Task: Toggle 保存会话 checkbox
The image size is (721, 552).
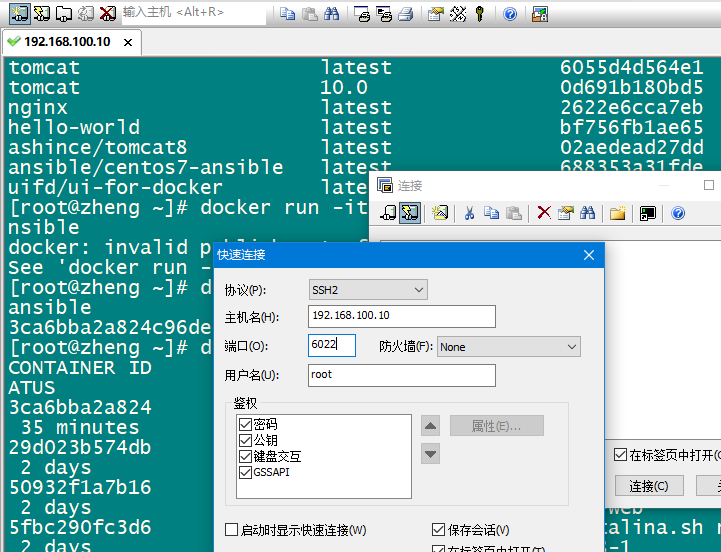Action: click(x=438, y=530)
